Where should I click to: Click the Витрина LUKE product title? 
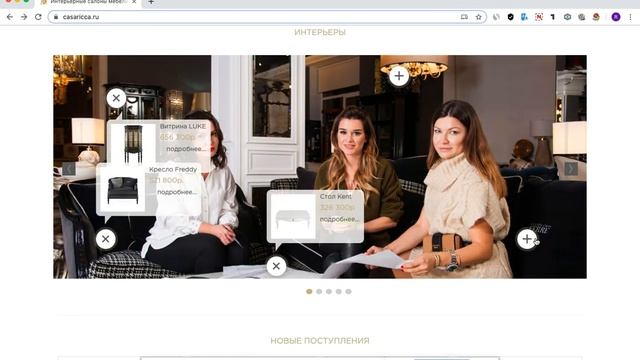click(x=183, y=127)
